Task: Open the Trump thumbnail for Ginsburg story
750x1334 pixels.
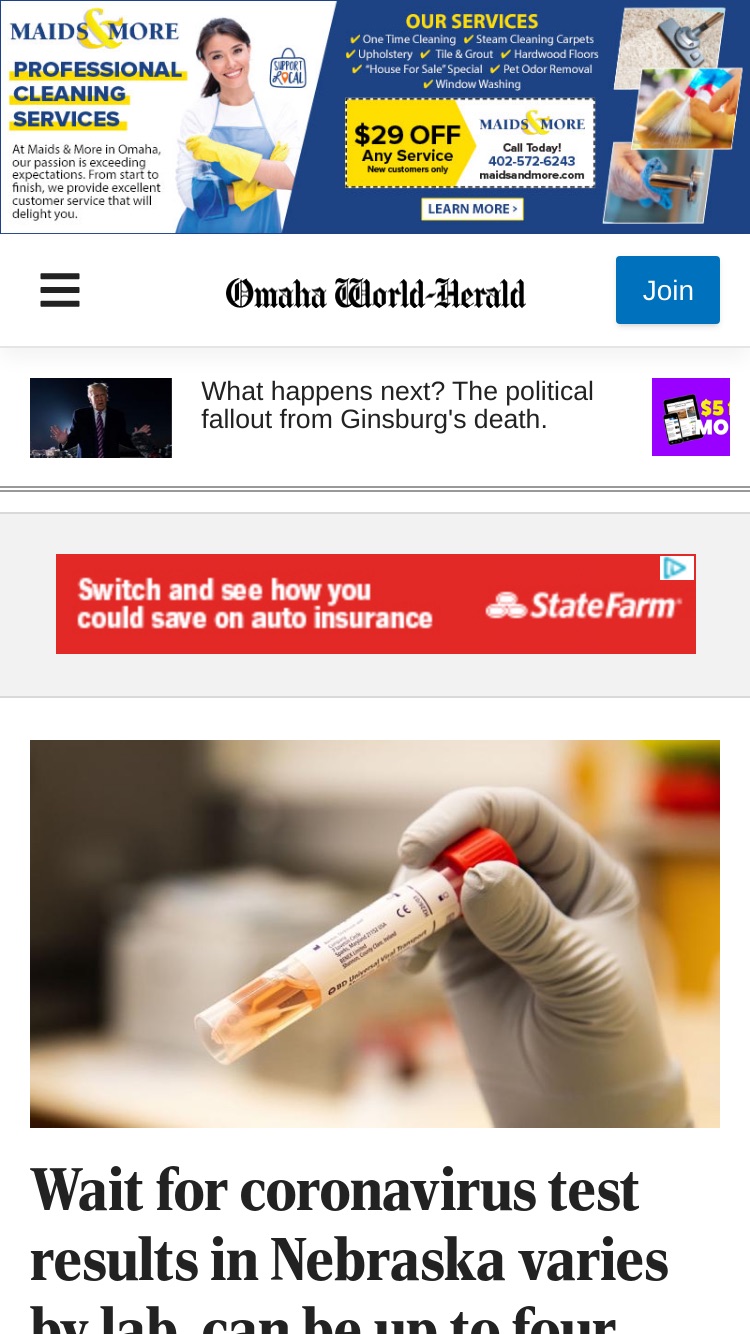Action: click(101, 418)
